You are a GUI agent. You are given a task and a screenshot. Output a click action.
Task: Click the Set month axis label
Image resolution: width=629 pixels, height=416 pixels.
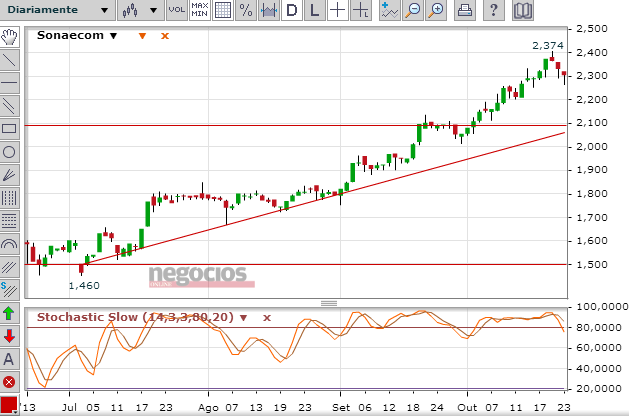coord(341,408)
